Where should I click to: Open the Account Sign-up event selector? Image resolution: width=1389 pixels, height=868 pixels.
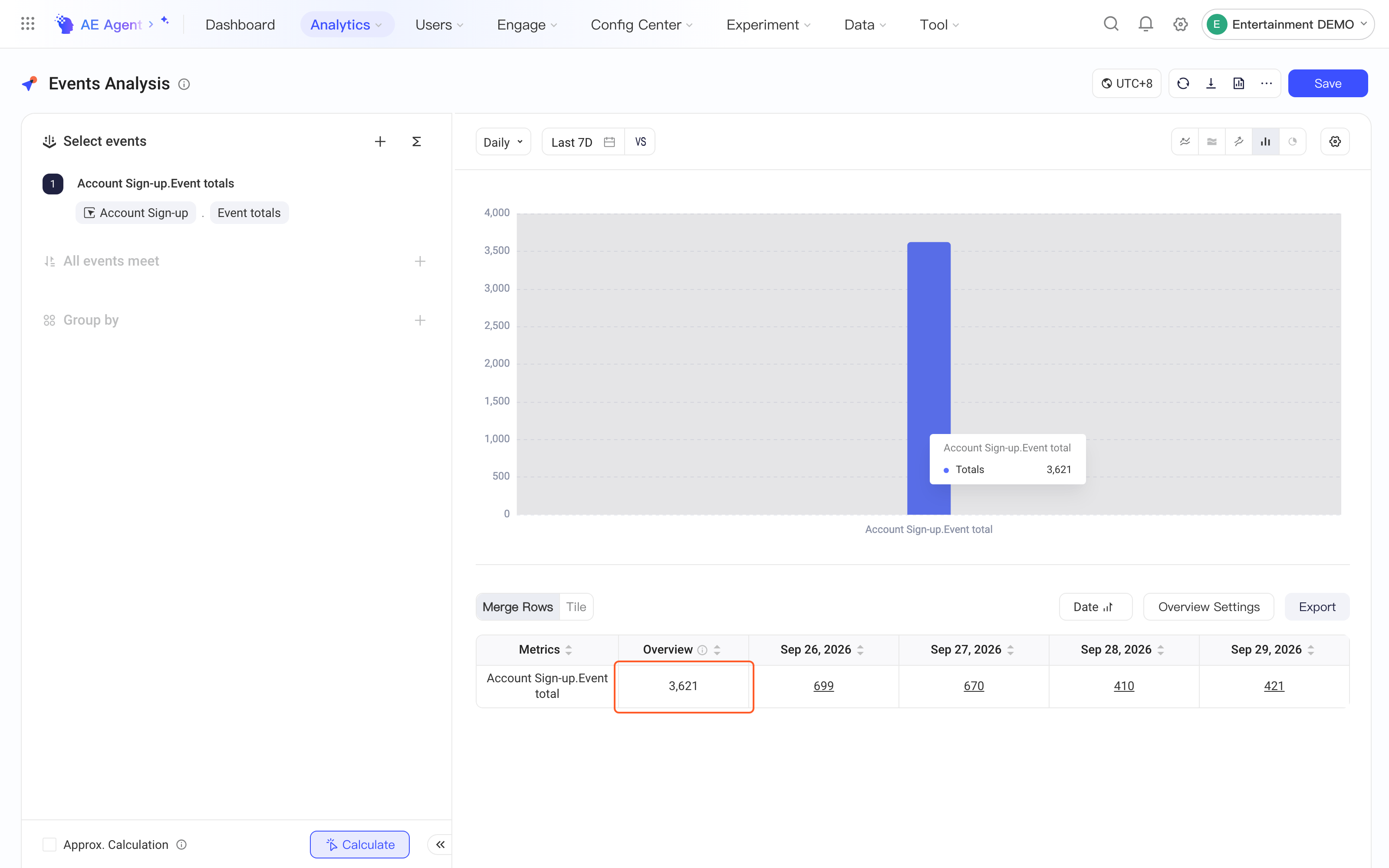[x=136, y=213]
